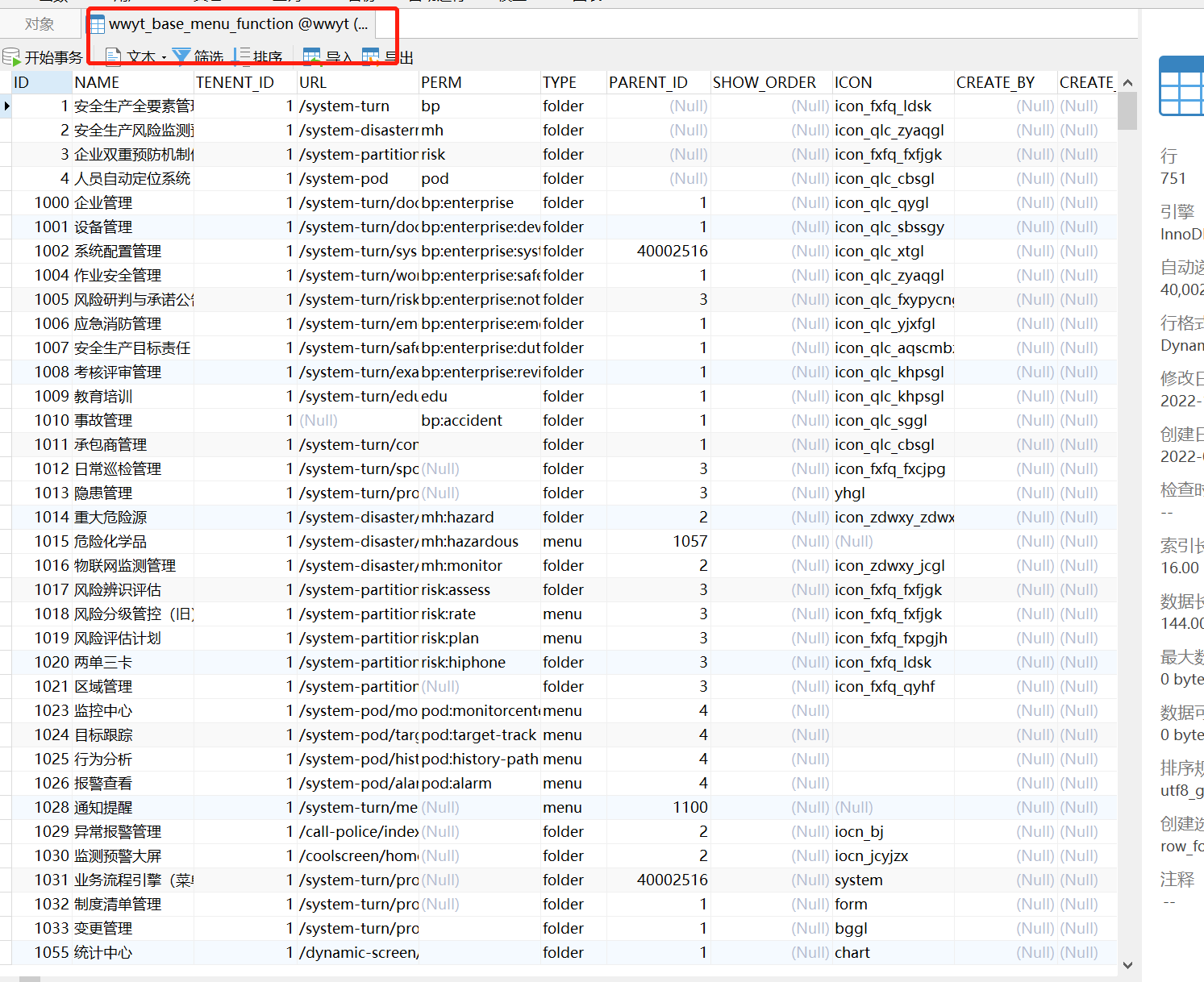Click the 排序 sort button
The width and height of the screenshot is (1204, 982).
(x=258, y=57)
